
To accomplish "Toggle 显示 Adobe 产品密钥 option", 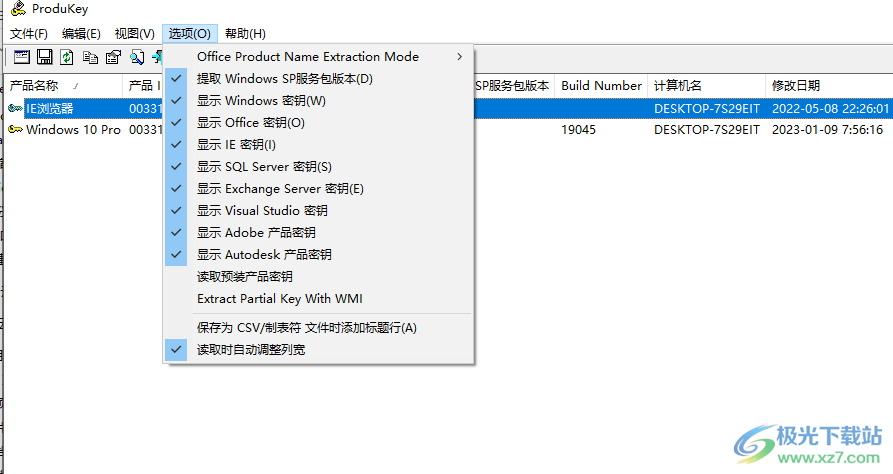I will pyautogui.click(x=319, y=232).
